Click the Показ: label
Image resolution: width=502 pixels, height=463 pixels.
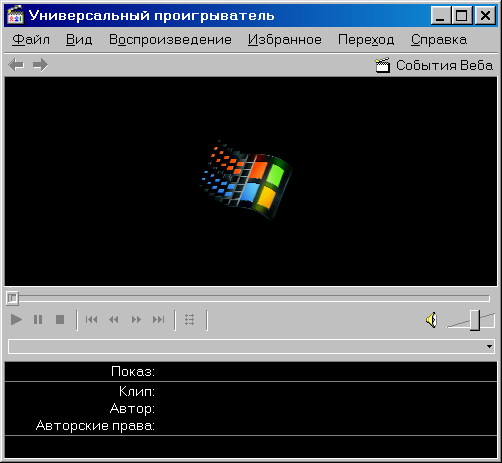(x=133, y=371)
